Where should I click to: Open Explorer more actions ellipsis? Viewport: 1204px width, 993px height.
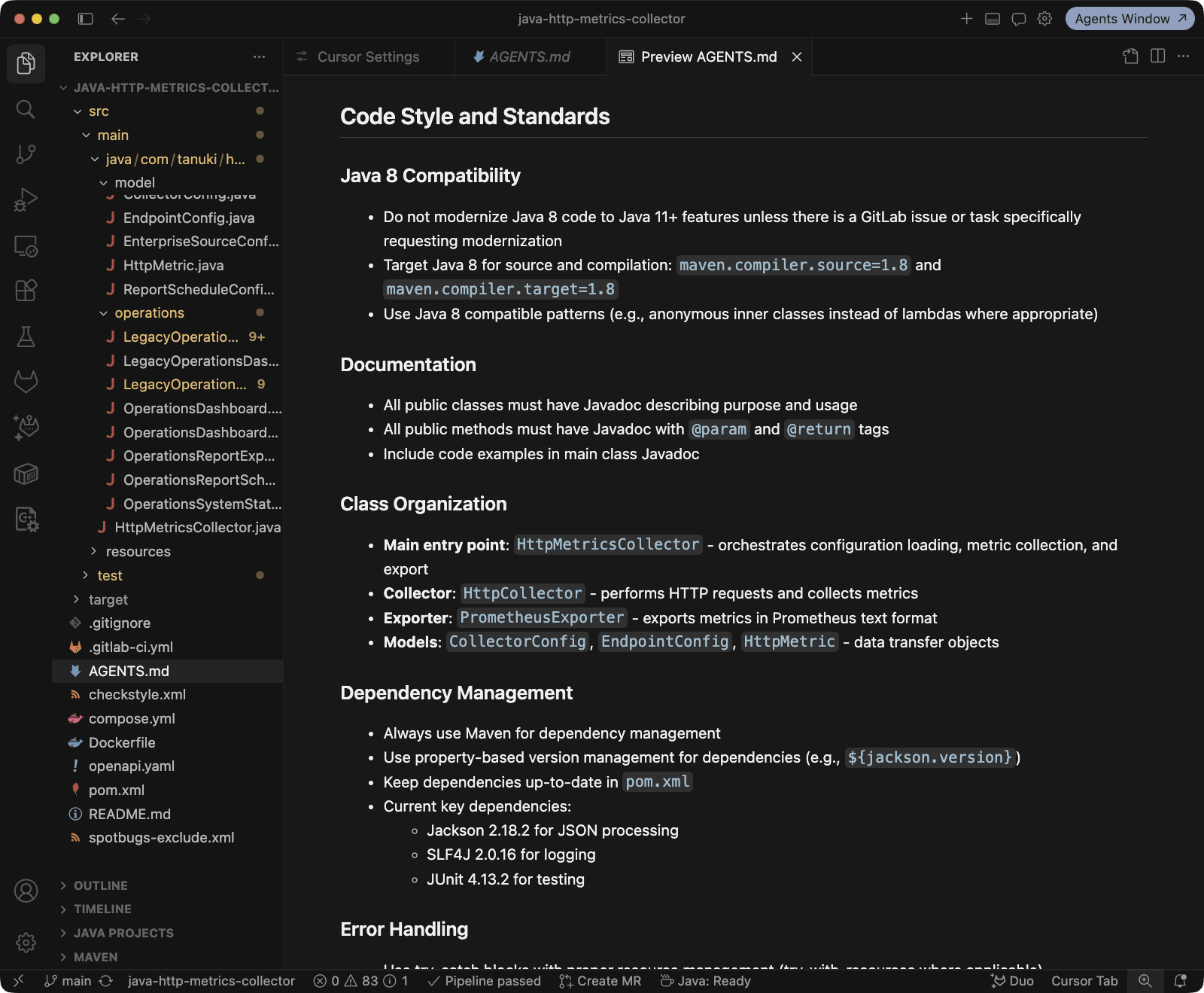[260, 56]
